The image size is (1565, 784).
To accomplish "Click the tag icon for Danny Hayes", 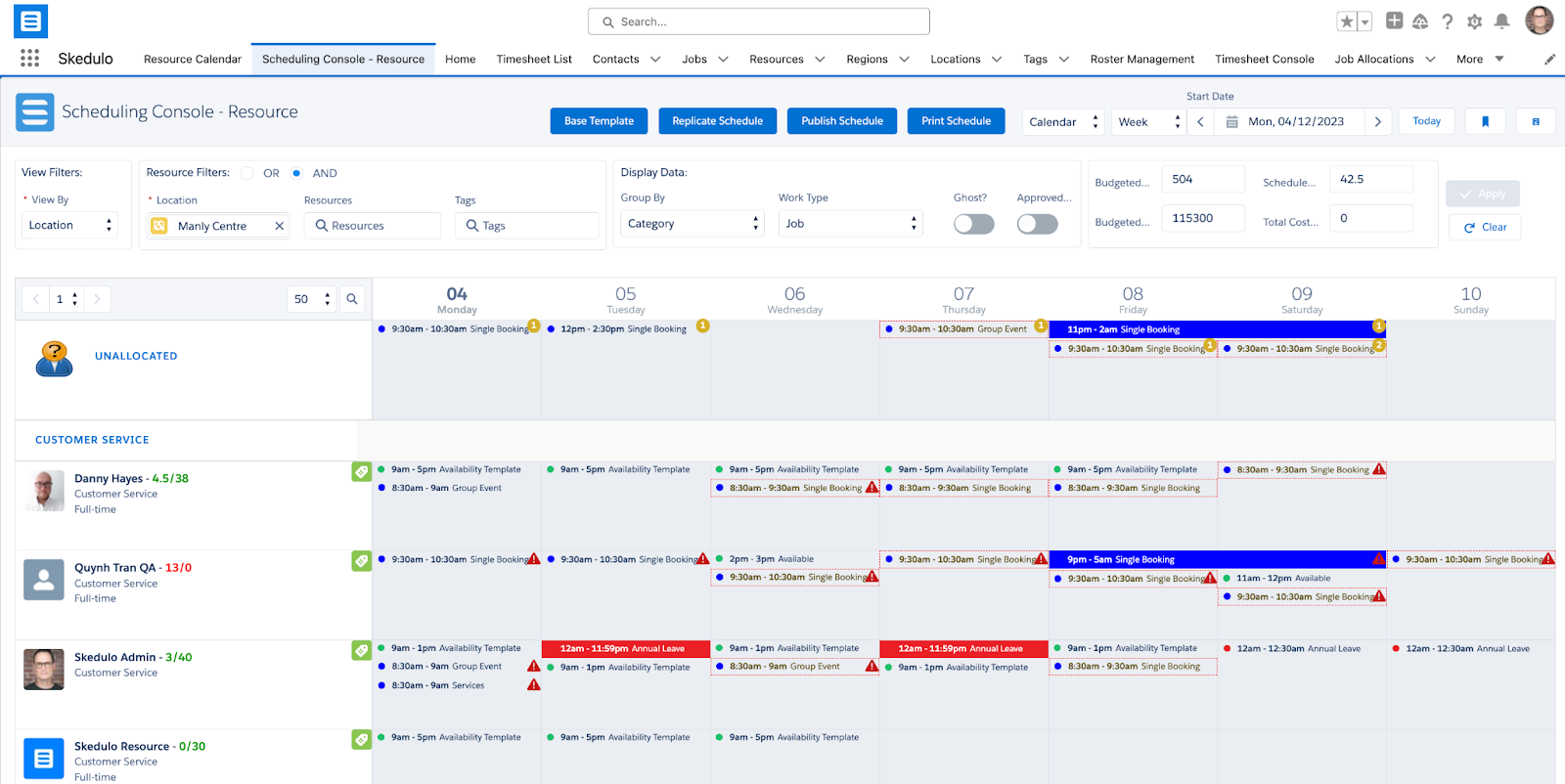I will pos(361,471).
